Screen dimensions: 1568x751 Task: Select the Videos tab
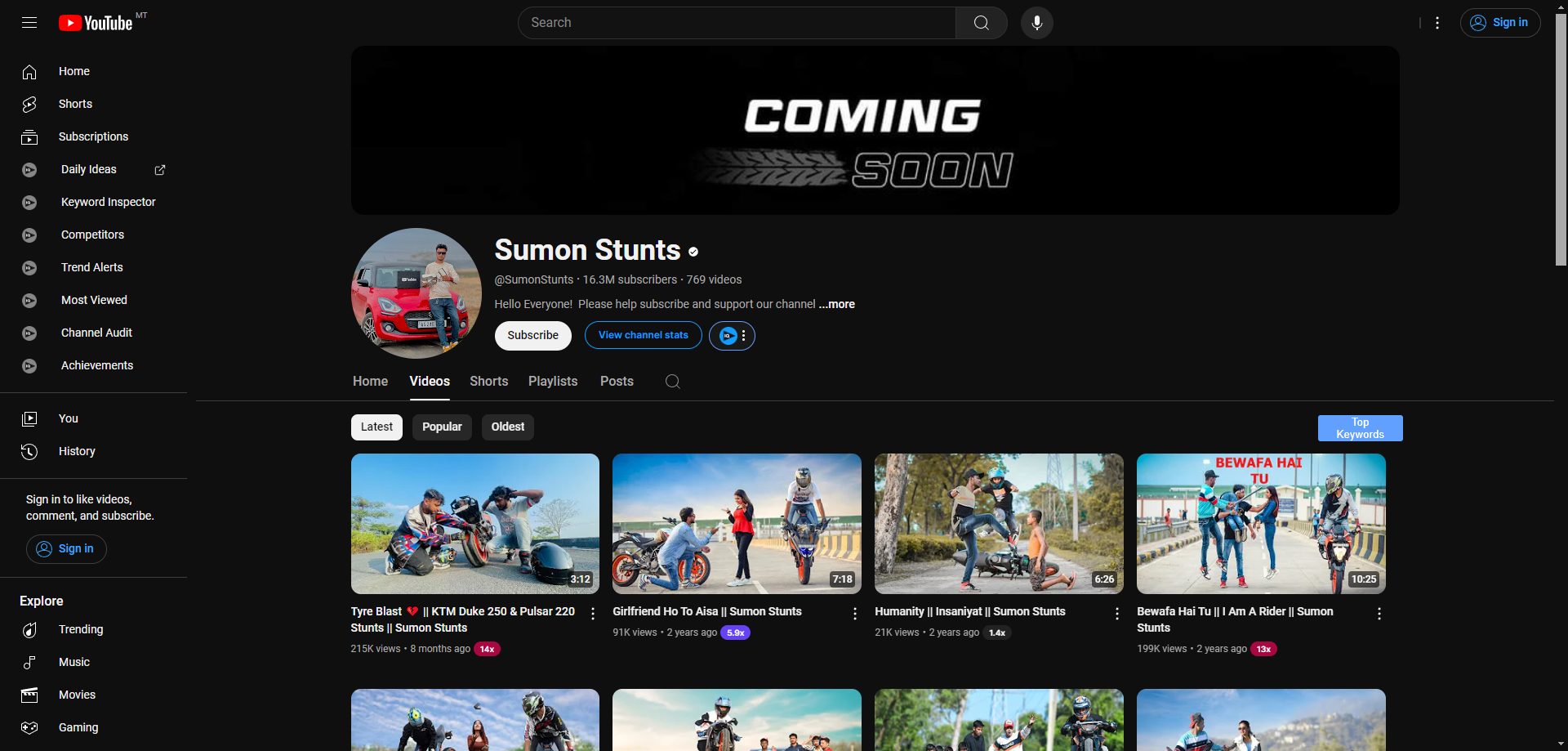(430, 382)
